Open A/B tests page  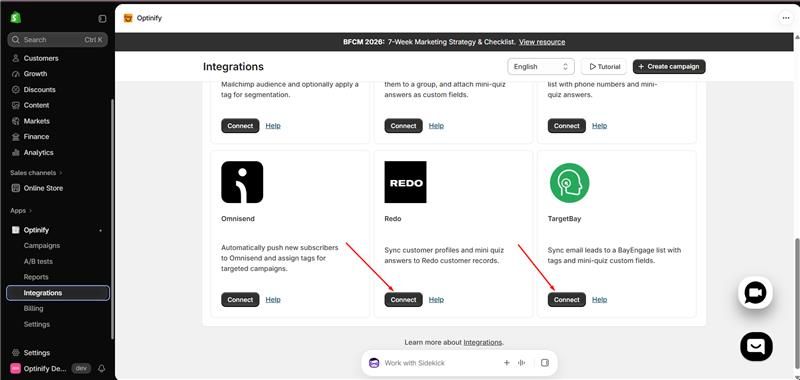tap(38, 262)
